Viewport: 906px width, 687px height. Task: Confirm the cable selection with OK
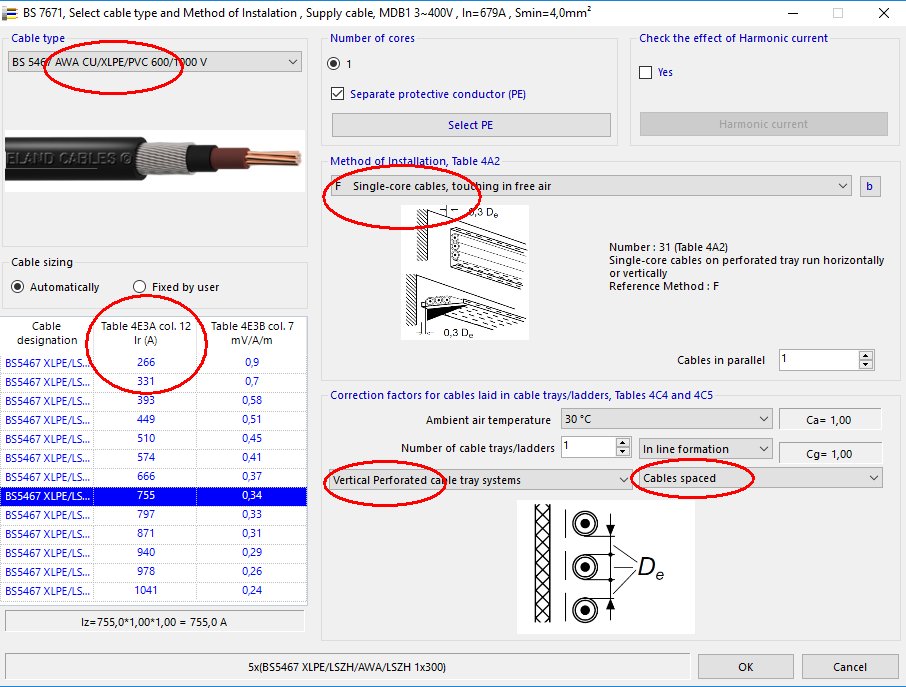[x=745, y=666]
